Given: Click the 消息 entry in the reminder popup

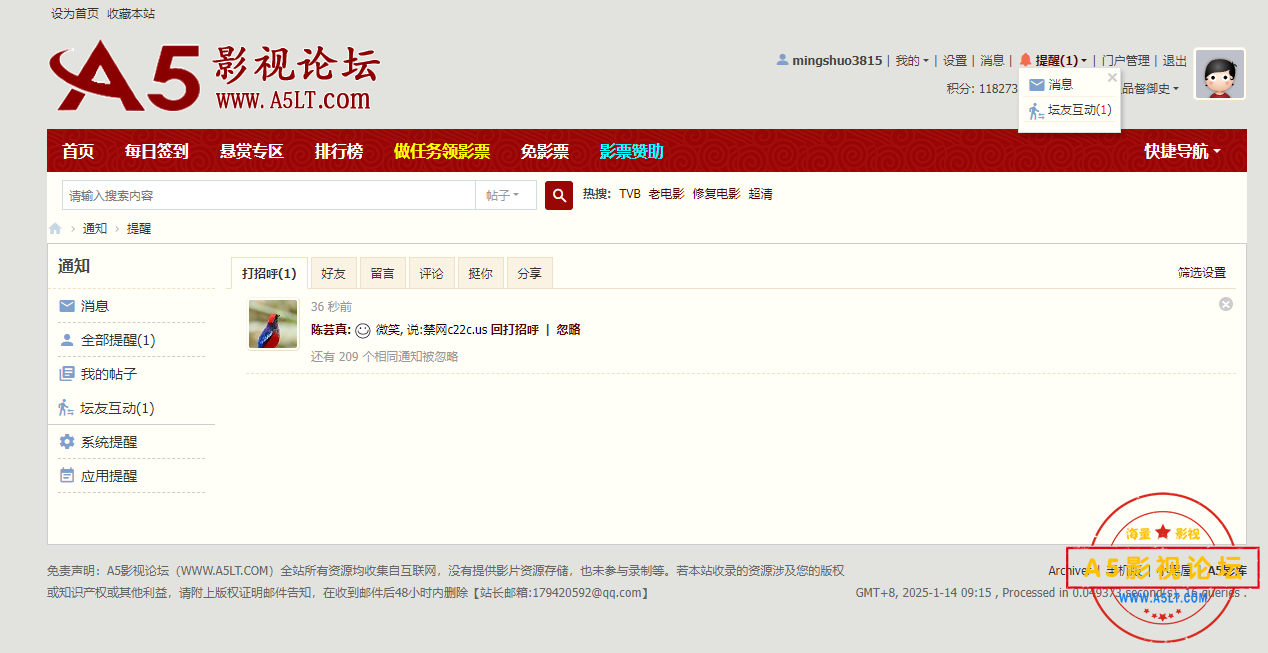Looking at the screenshot, I should pyautogui.click(x=1061, y=85).
